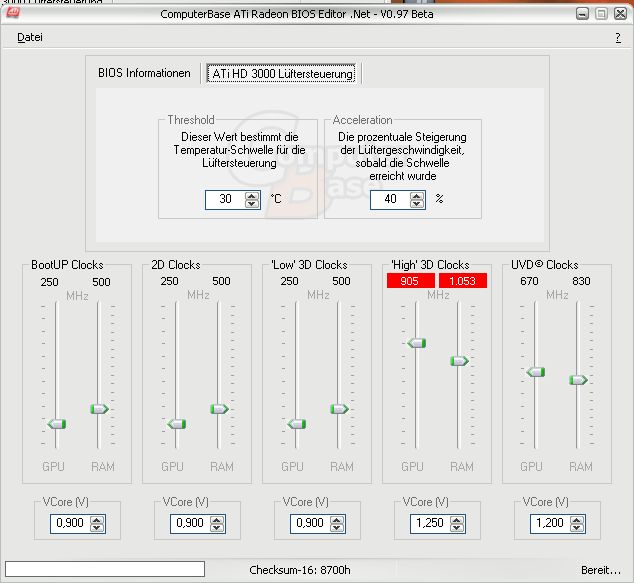This screenshot has height=583, width=634.
Task: Click the 'High' 3D Clocks GPU slider handle
Action: [x=417, y=343]
